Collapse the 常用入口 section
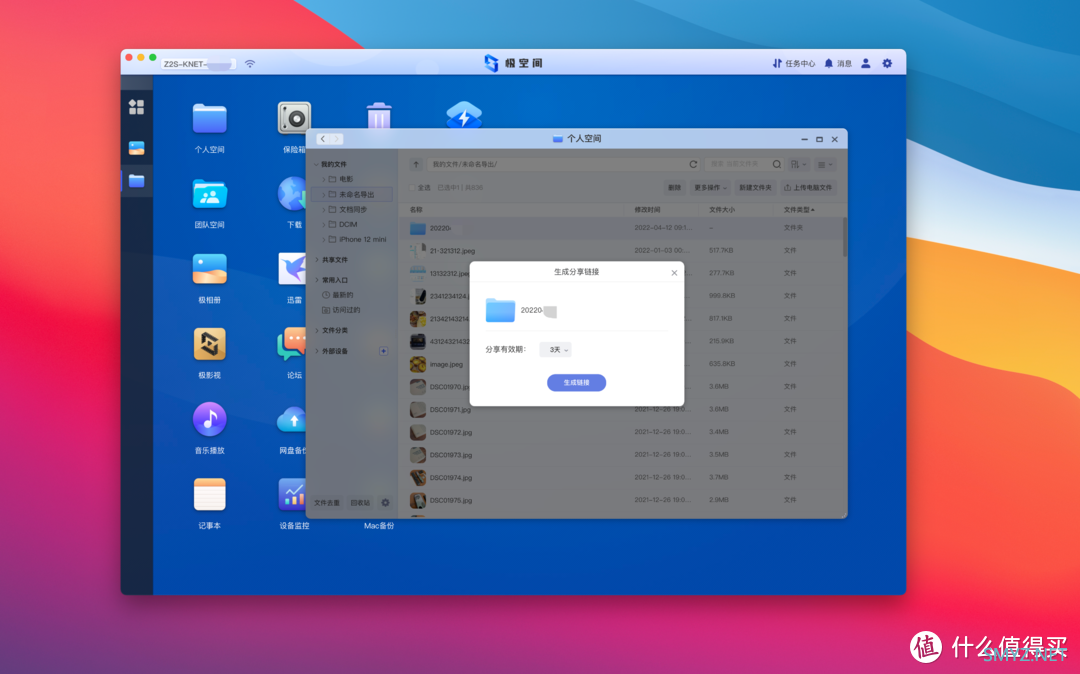This screenshot has height=674, width=1080. (x=317, y=280)
